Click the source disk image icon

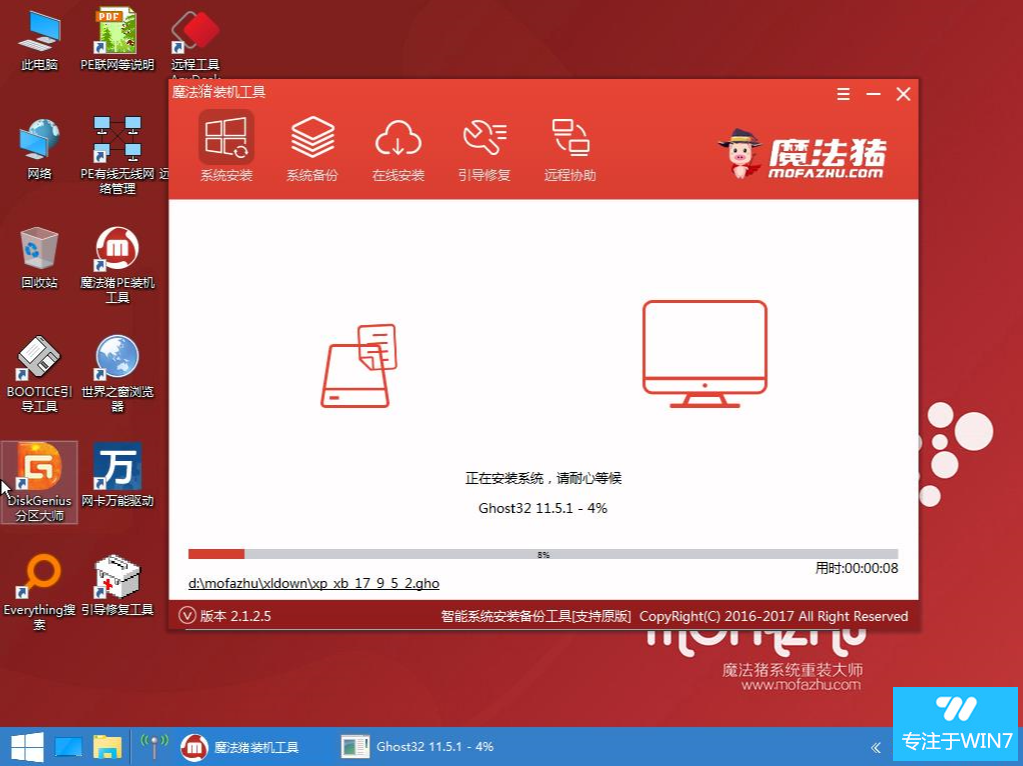click(x=359, y=365)
